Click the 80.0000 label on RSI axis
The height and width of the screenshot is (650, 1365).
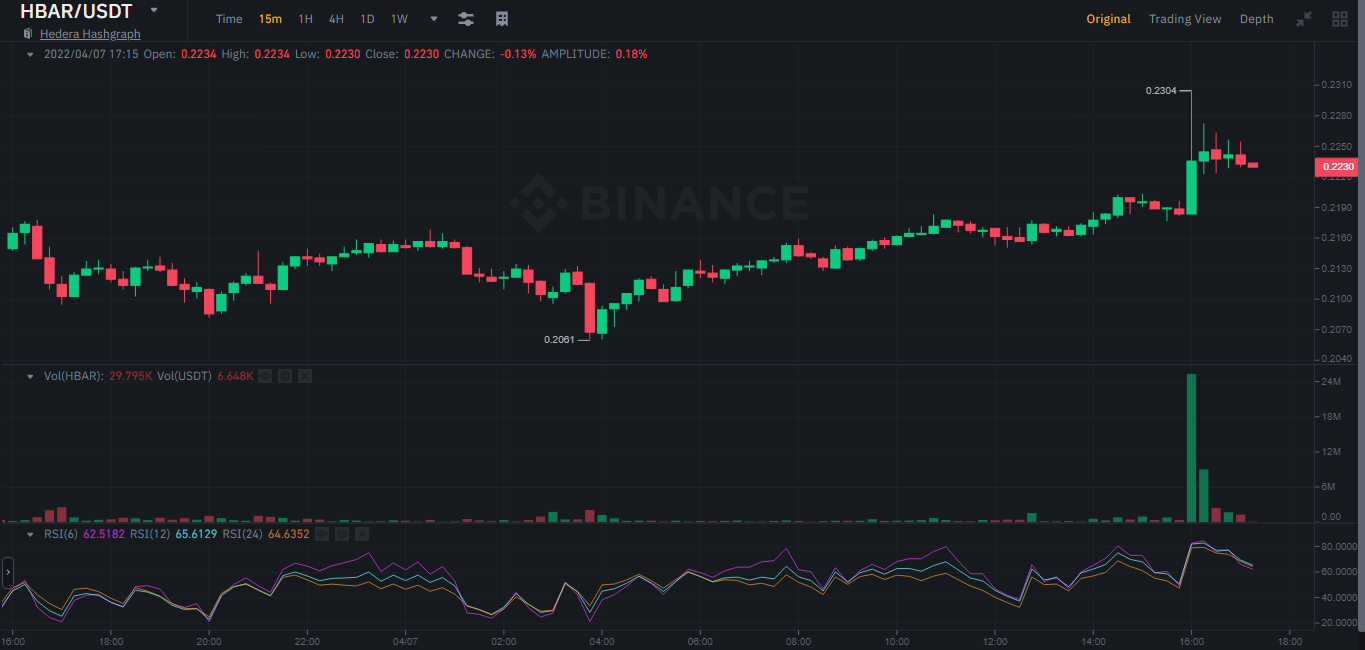[x=1338, y=547]
